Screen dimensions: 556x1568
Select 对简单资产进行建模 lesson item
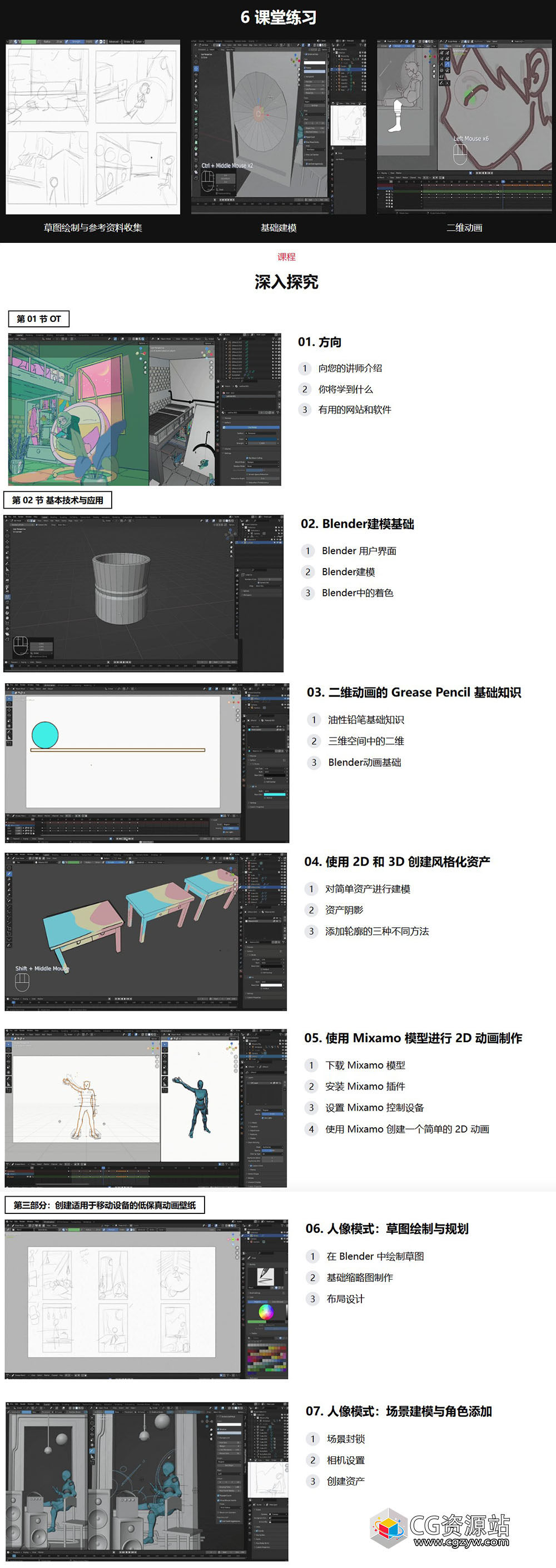[x=368, y=889]
